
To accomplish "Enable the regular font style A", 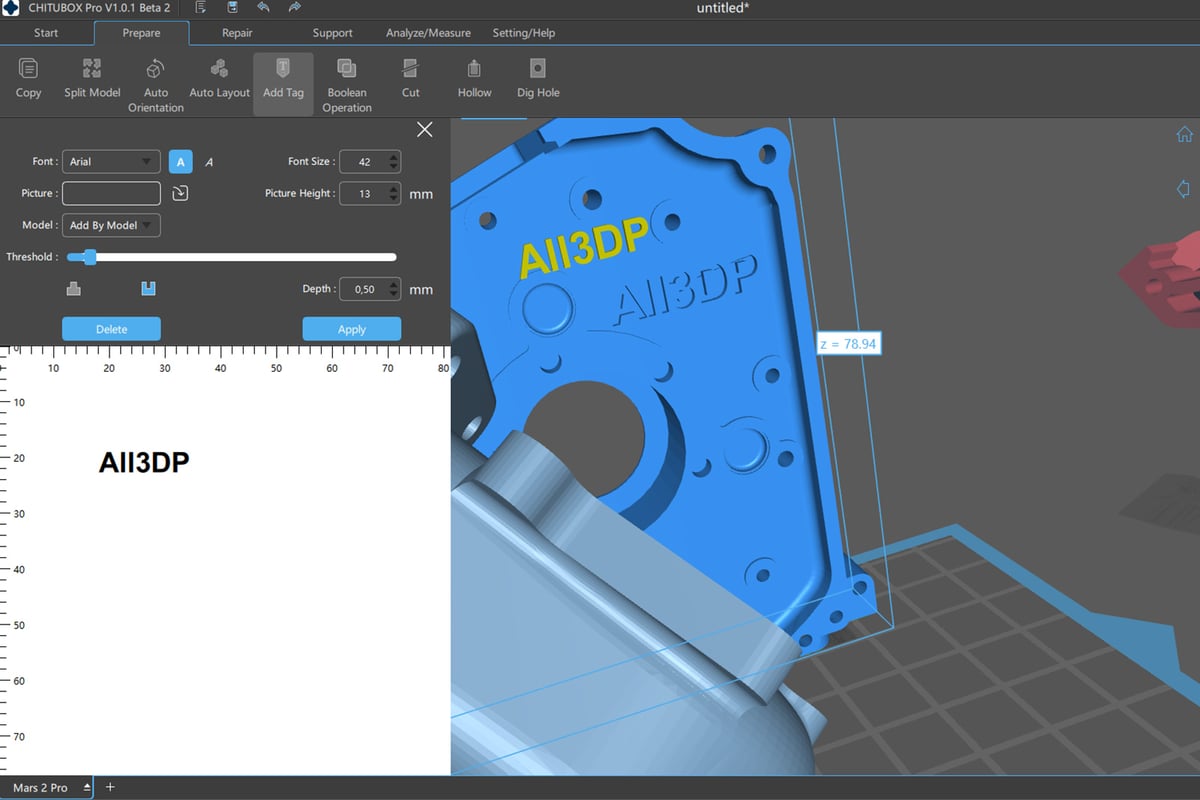I will [180, 162].
